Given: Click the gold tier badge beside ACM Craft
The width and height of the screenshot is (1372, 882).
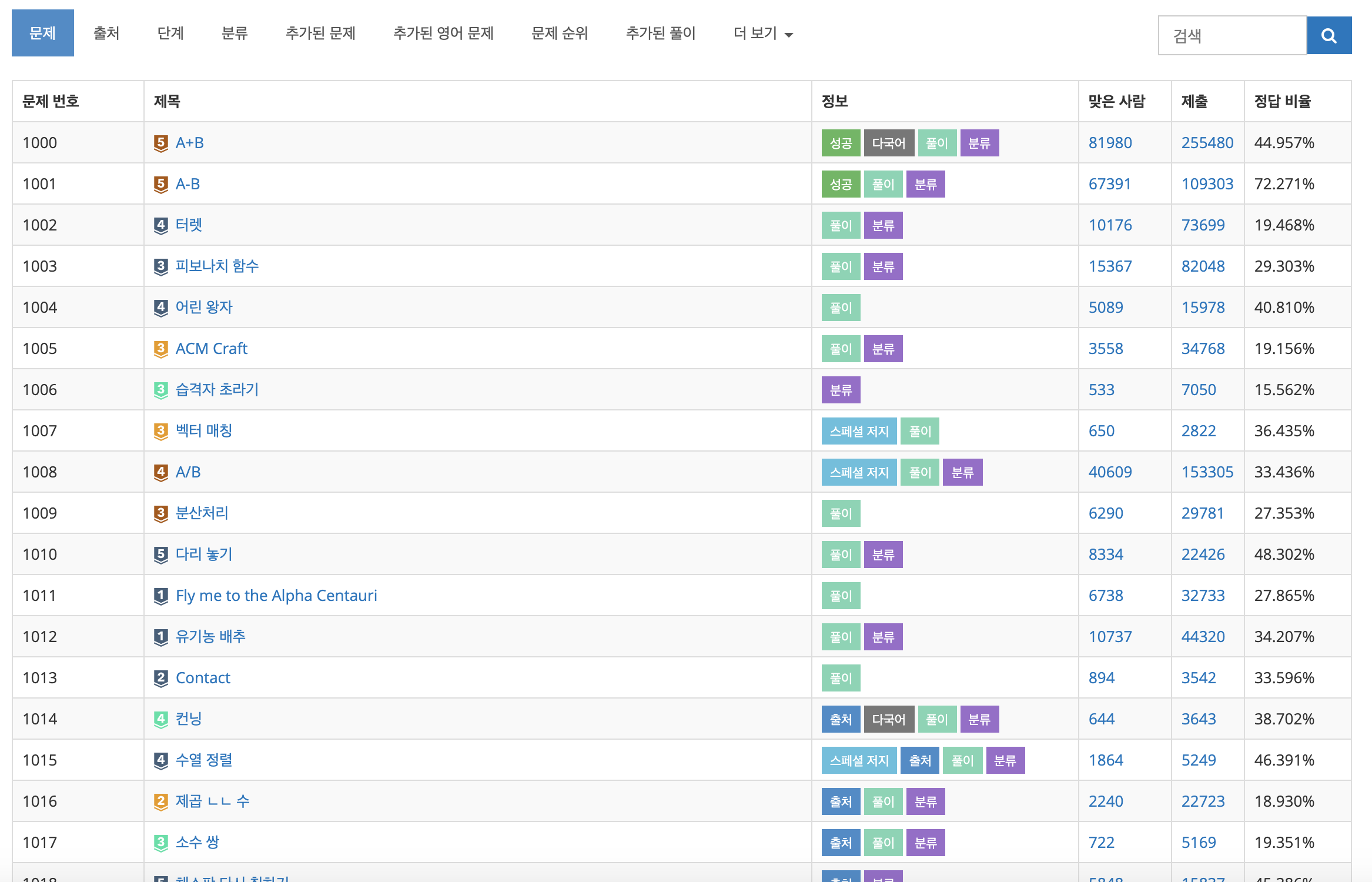Looking at the screenshot, I should [x=160, y=349].
